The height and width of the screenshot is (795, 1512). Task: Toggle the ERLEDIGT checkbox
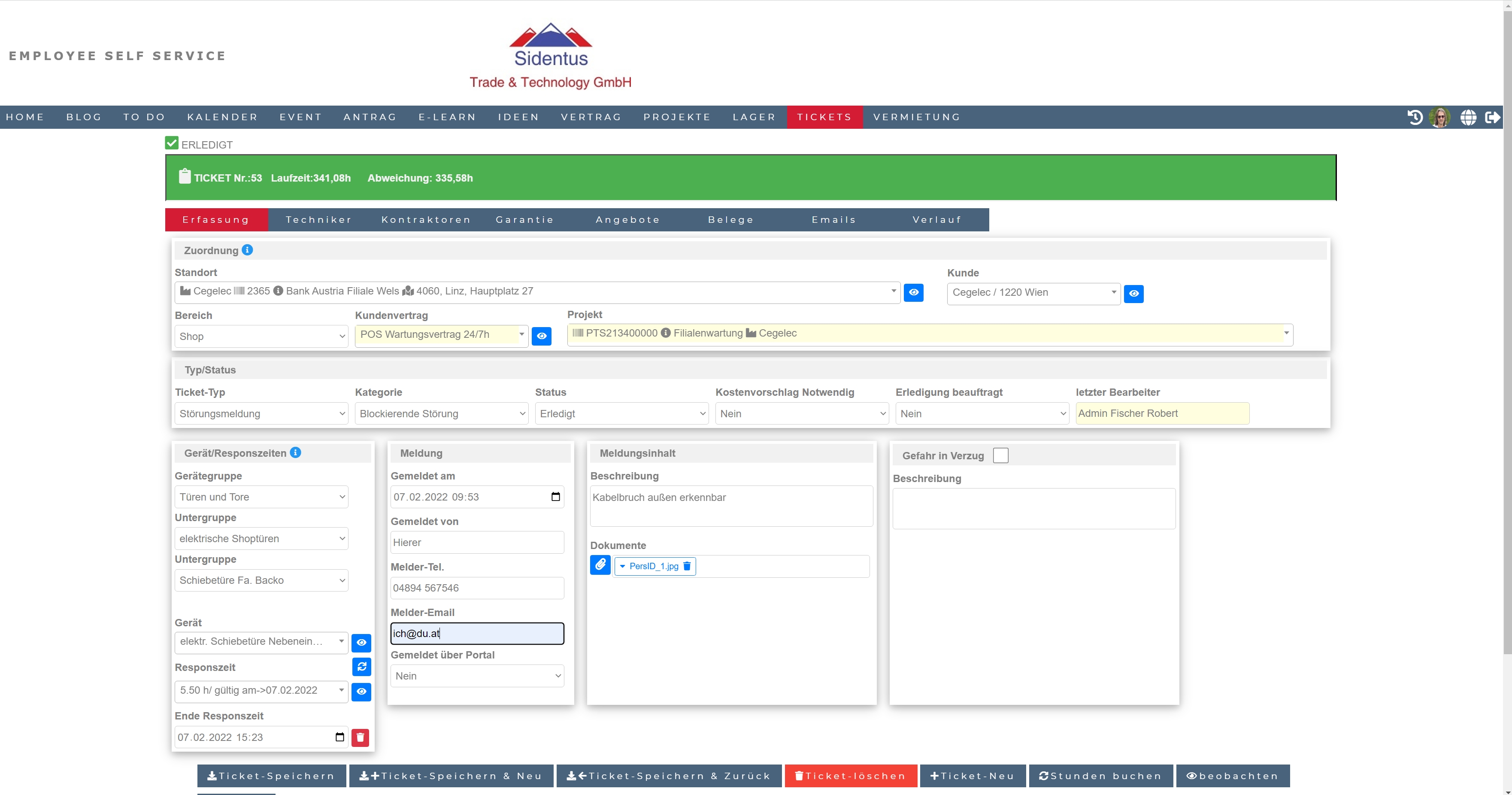click(x=171, y=143)
